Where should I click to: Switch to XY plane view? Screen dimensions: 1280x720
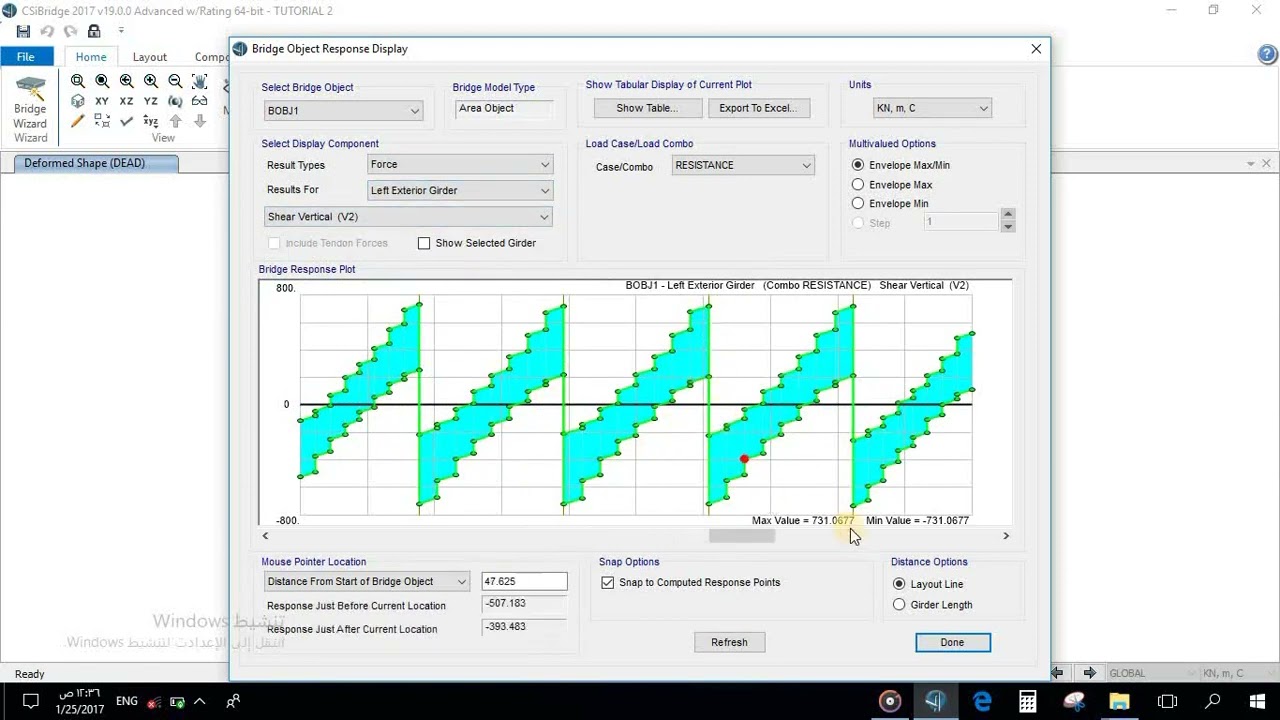click(x=102, y=101)
